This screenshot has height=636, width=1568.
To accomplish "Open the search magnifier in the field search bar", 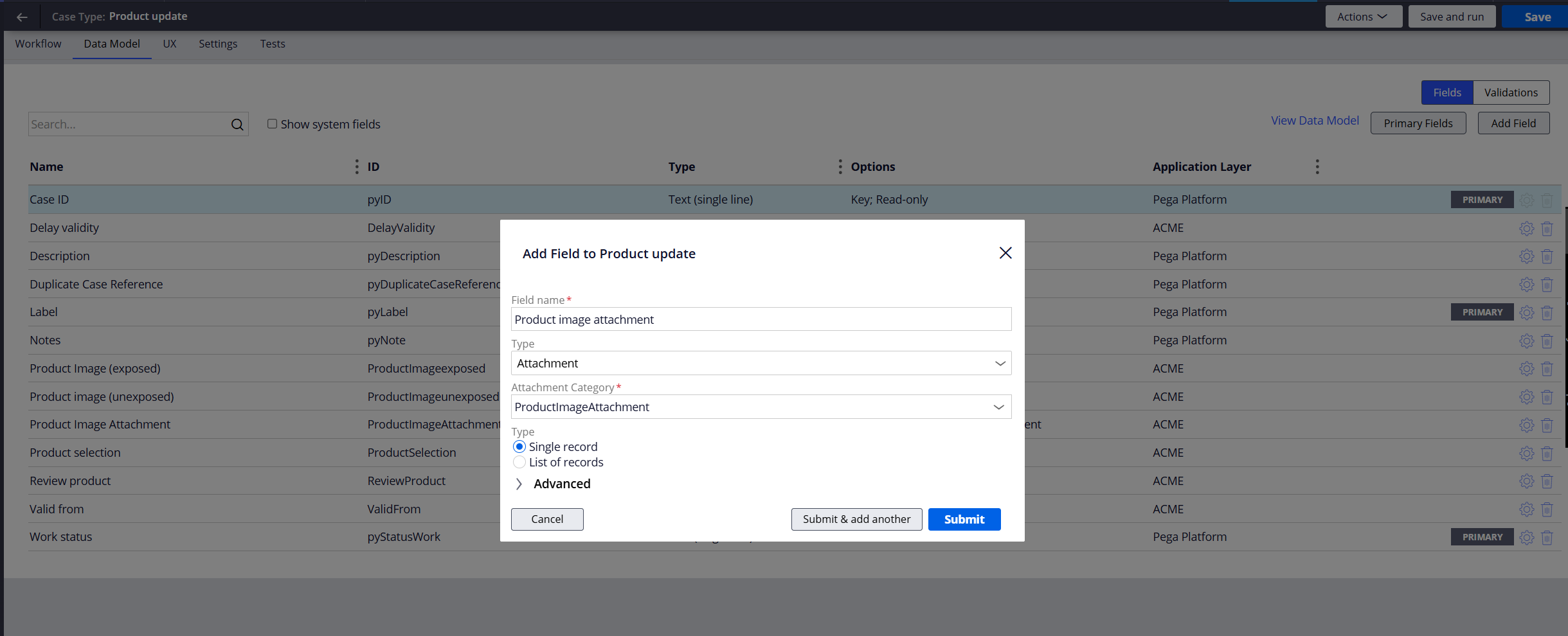I will pos(237,124).
